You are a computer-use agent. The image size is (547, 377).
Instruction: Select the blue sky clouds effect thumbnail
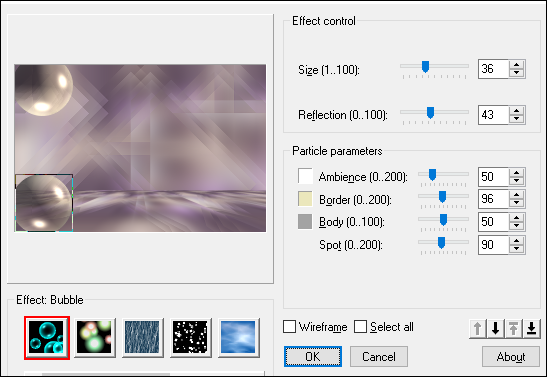point(239,338)
